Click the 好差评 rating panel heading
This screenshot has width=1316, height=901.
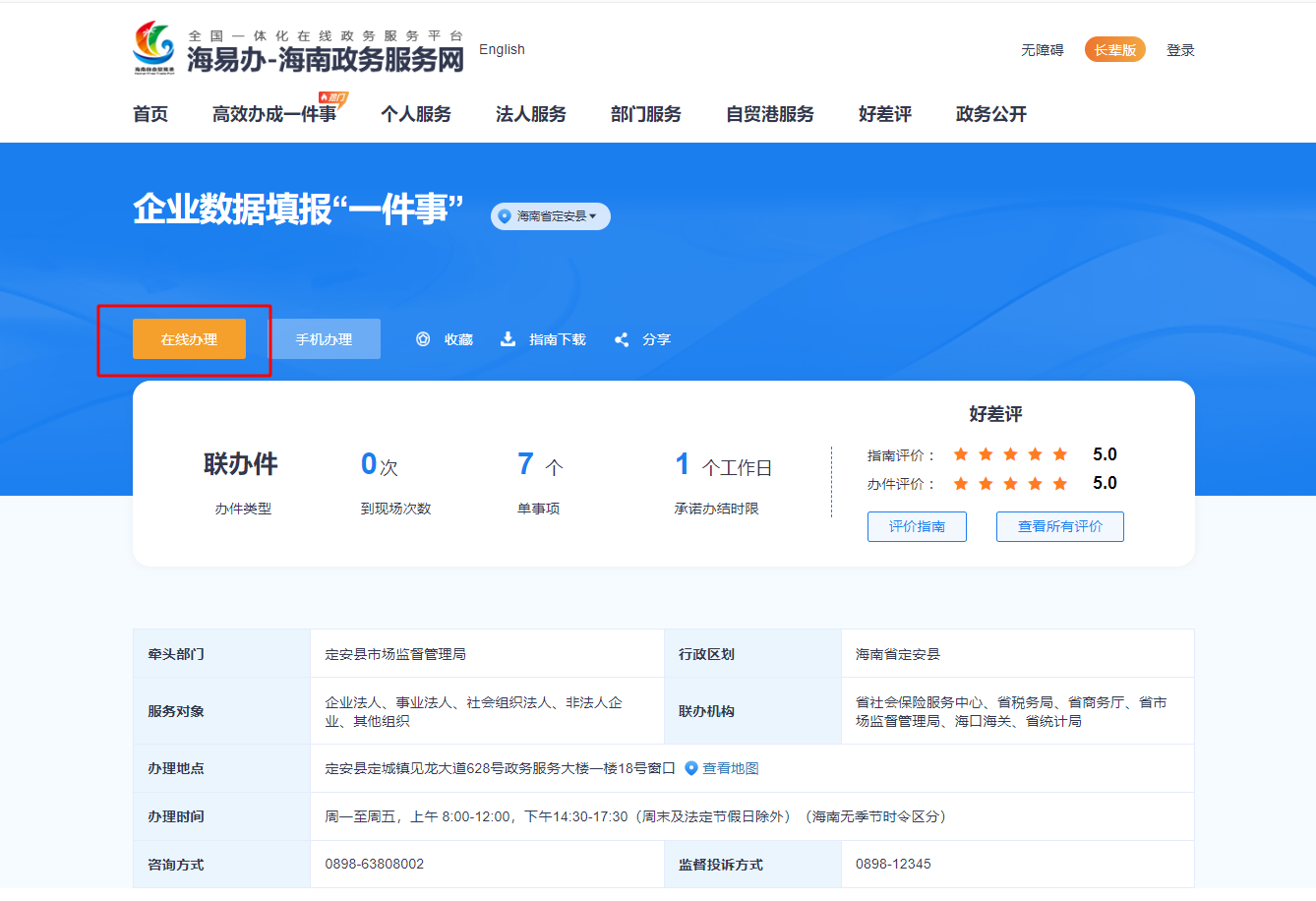point(995,414)
